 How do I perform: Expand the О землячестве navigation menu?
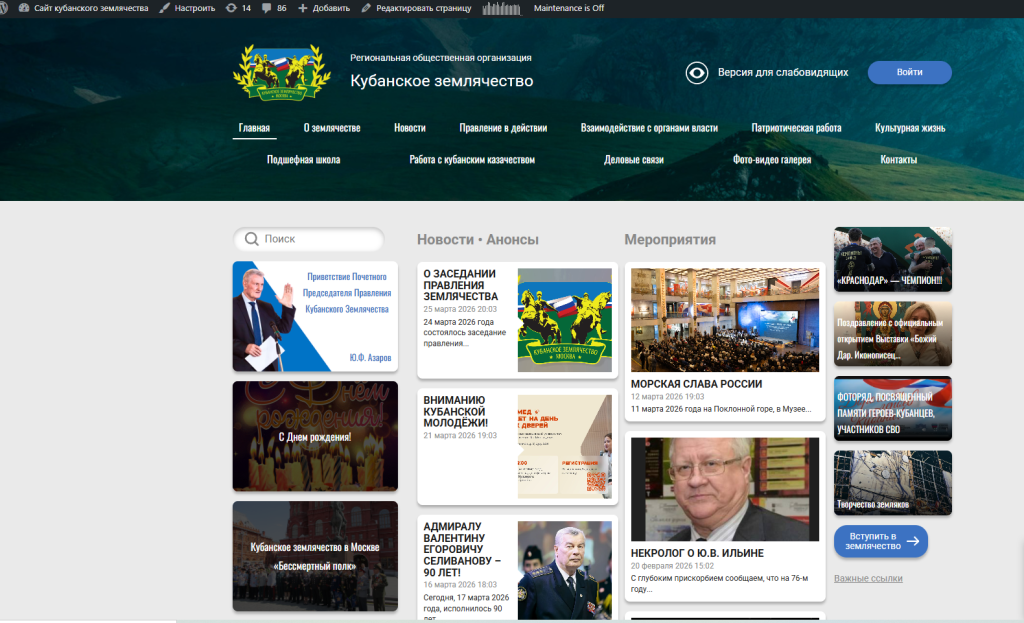click(332, 128)
